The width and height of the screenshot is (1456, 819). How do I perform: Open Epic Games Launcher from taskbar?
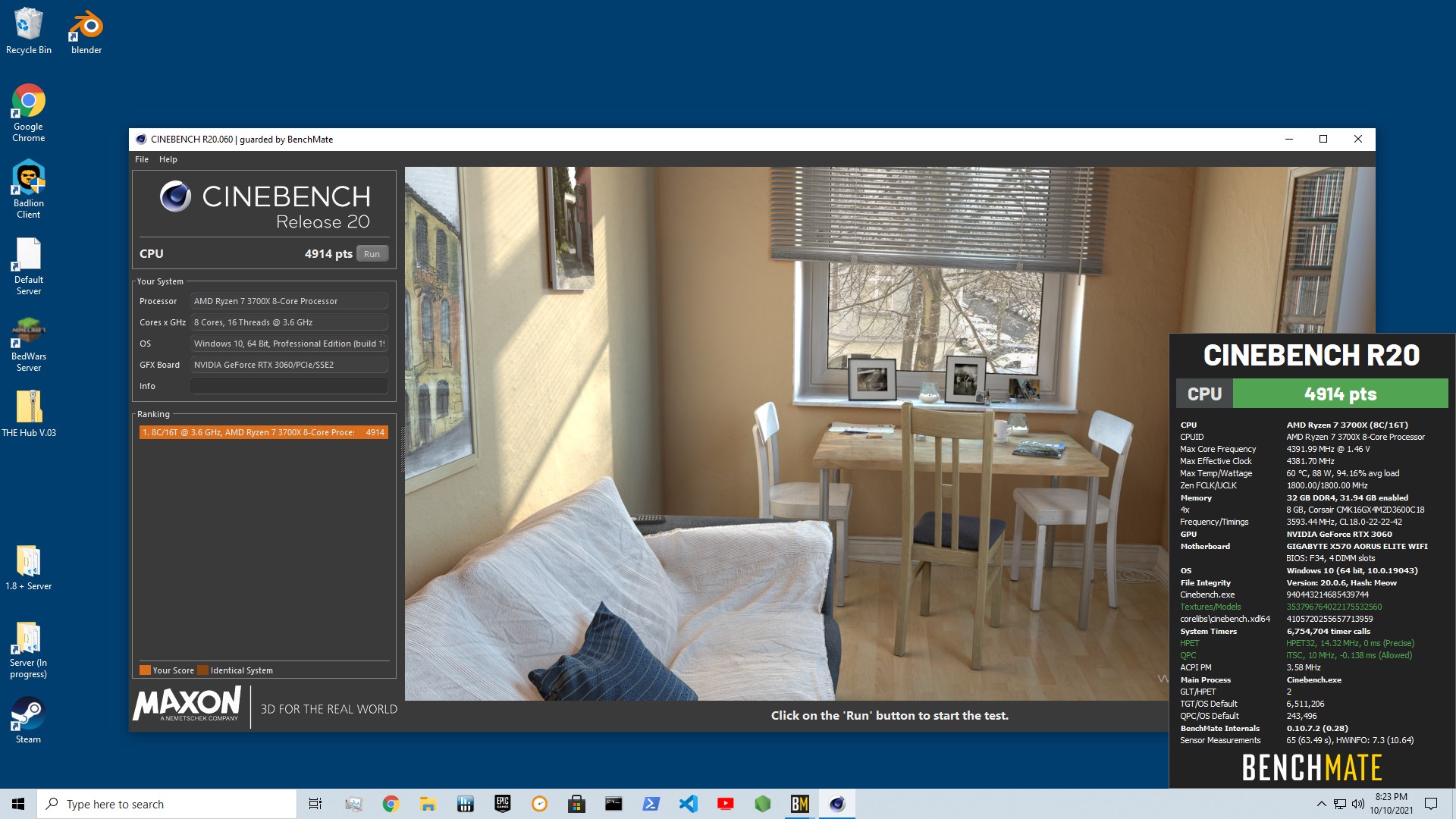502,804
